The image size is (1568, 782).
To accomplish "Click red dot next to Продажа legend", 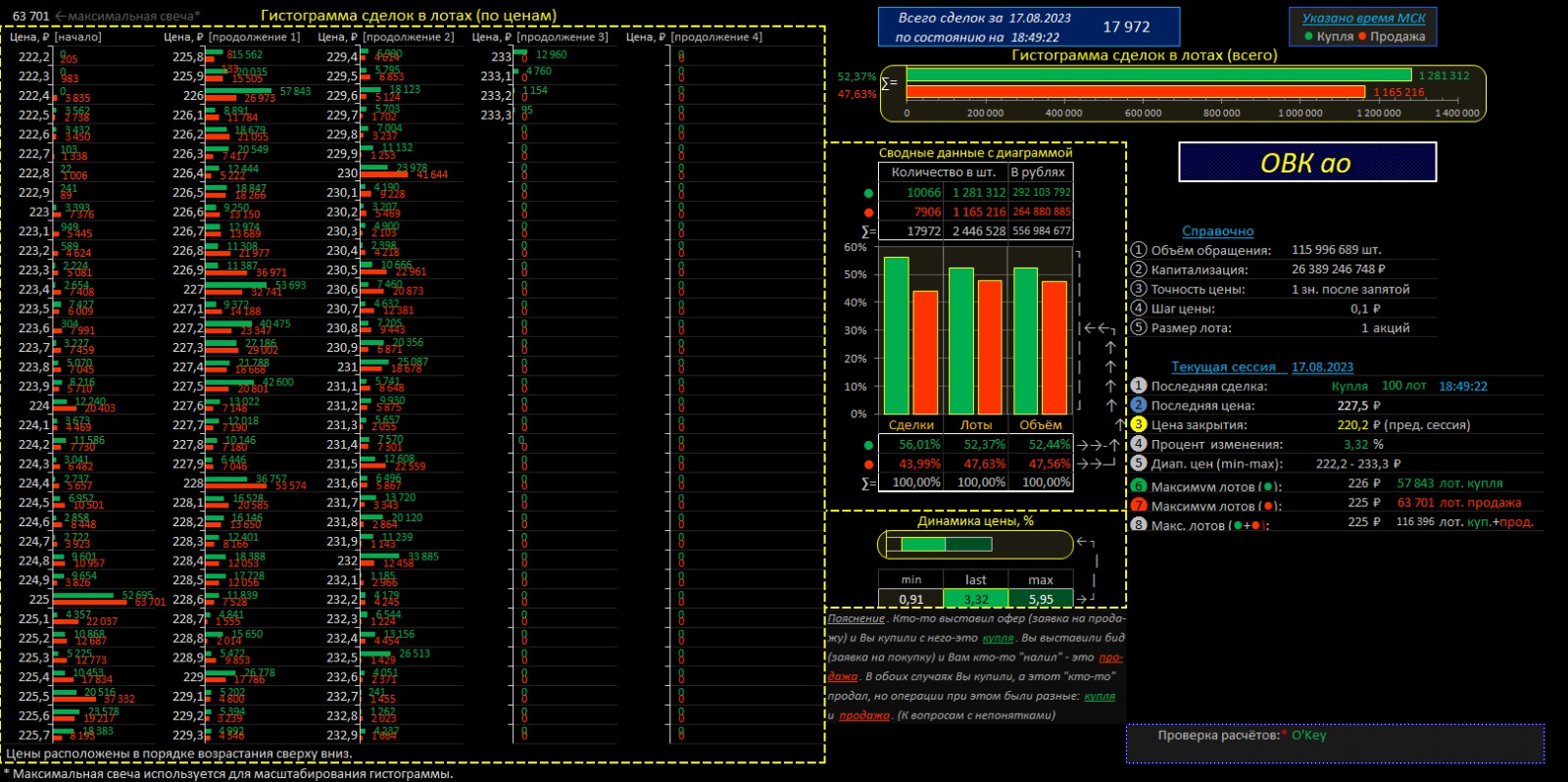I will pyautogui.click(x=1362, y=36).
